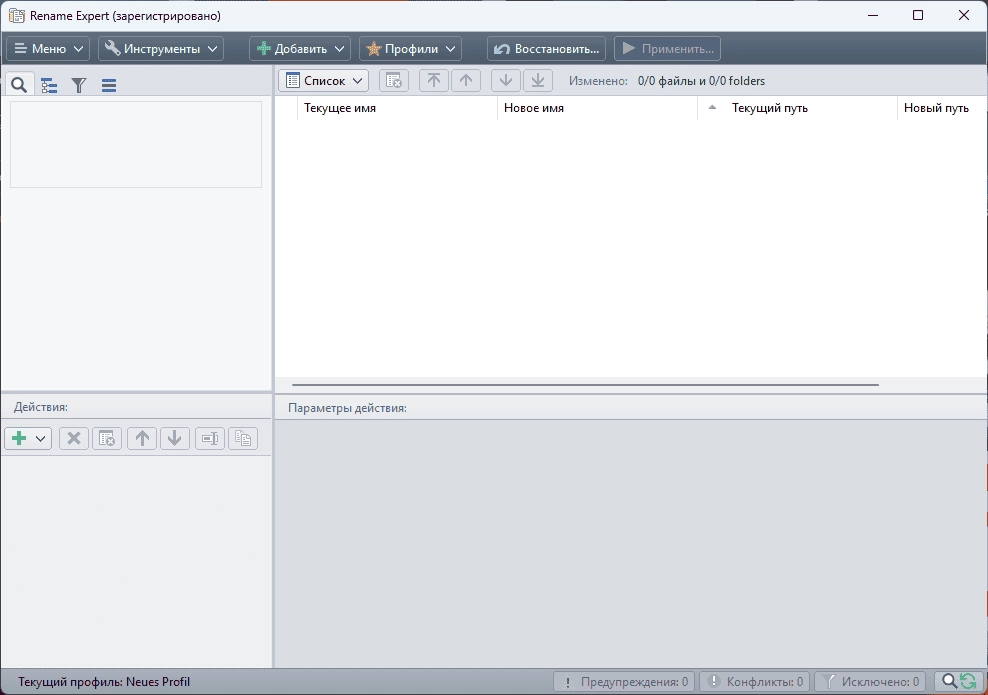
Task: Expand the add action dropdown arrow
Action: [40, 439]
